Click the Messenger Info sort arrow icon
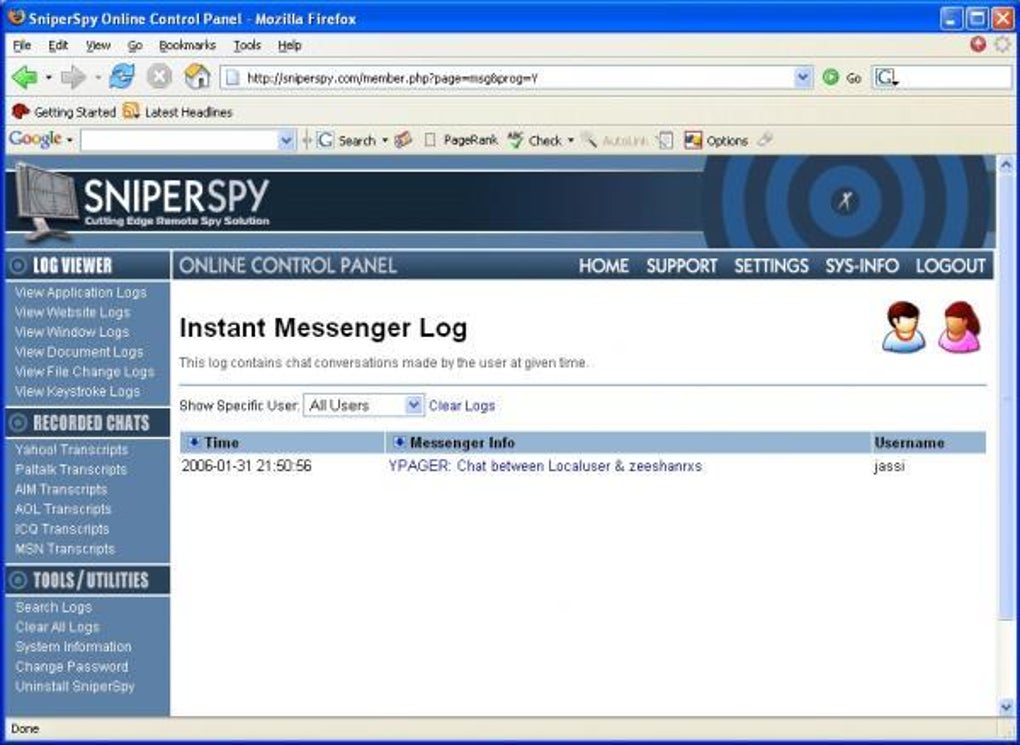 [399, 442]
